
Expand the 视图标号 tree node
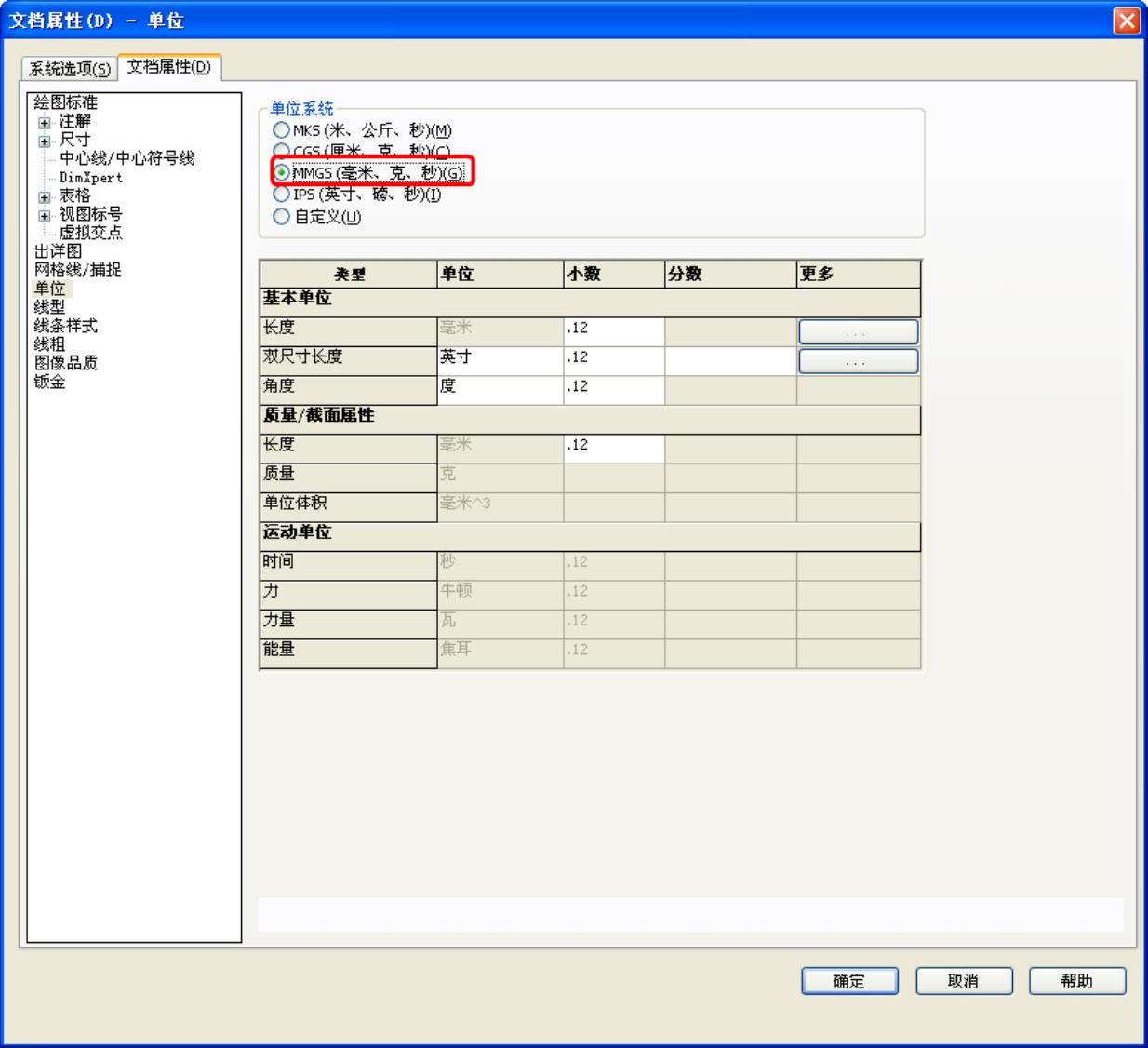click(x=44, y=216)
